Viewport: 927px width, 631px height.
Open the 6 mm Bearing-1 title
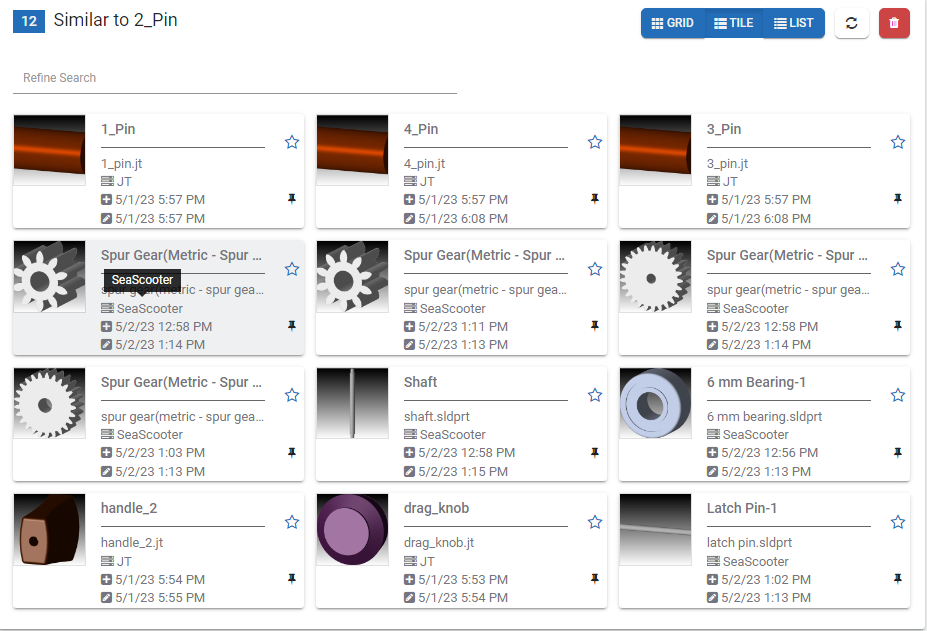(x=756, y=382)
